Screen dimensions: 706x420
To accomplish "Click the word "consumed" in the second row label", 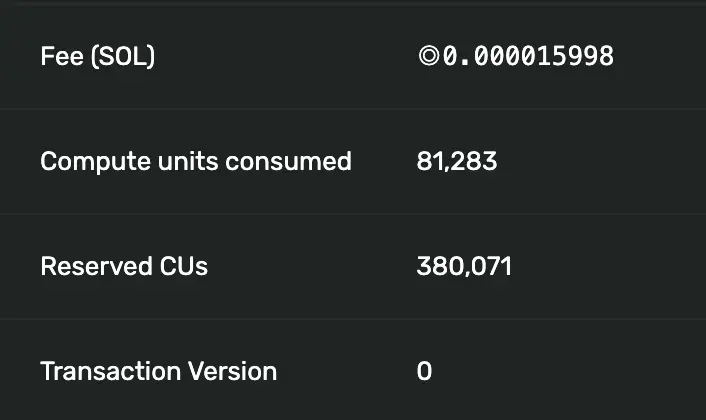I will 288,161.
